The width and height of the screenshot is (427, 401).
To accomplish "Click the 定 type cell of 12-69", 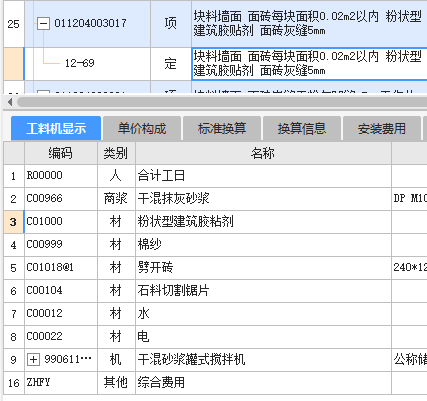I will [171, 64].
